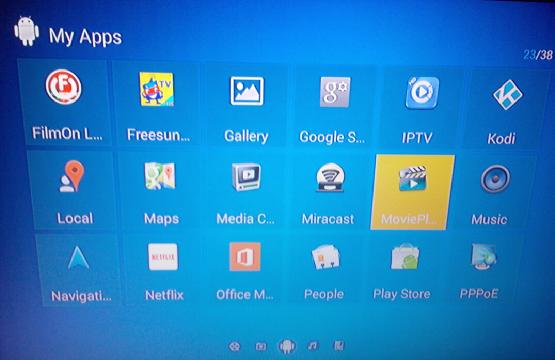Open the People contacts app
555x360 pixels.
click(x=325, y=270)
